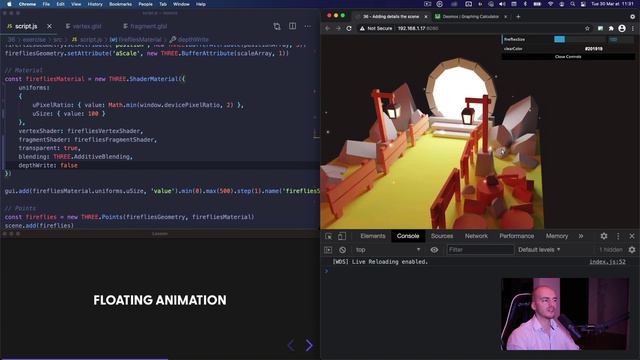Close the 'Adding details the scene' tab

(x=426, y=17)
